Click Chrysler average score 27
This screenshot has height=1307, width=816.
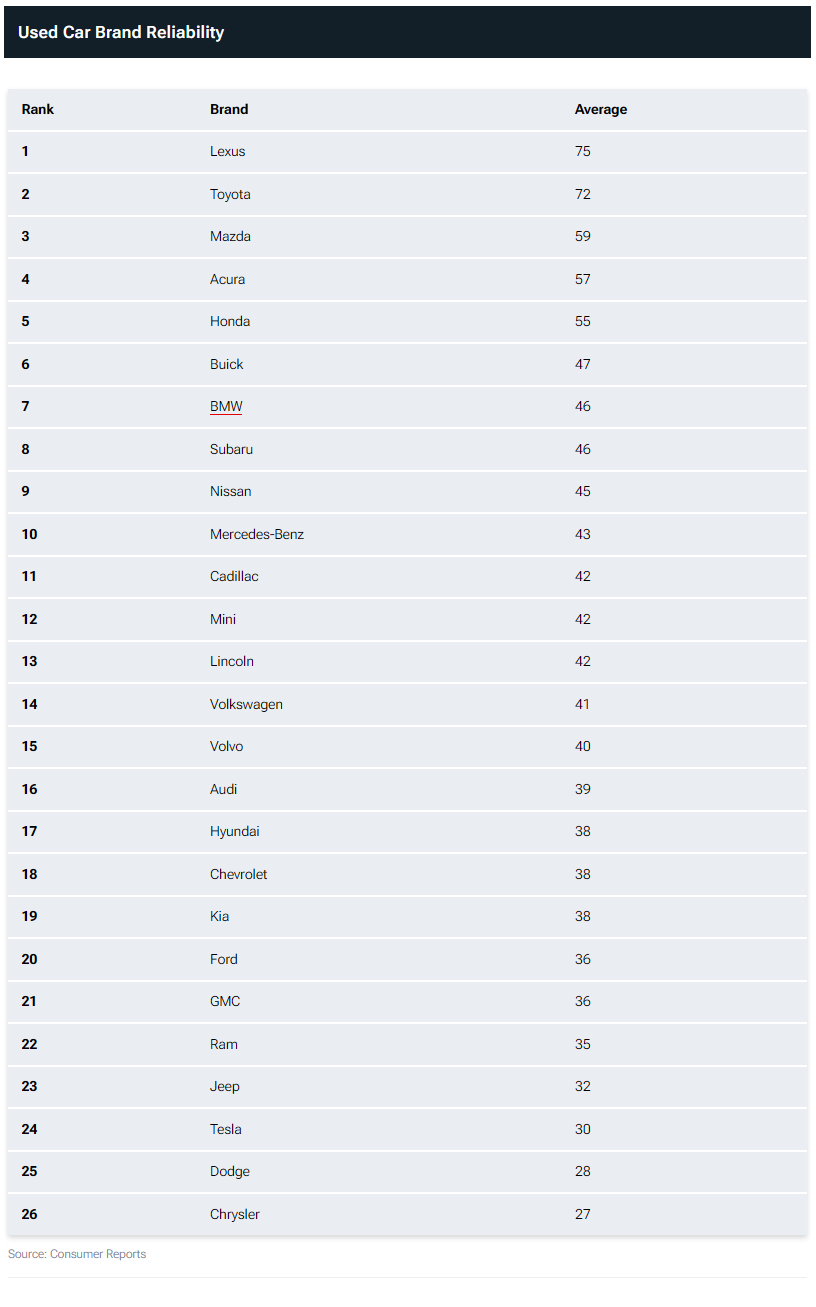point(582,1214)
